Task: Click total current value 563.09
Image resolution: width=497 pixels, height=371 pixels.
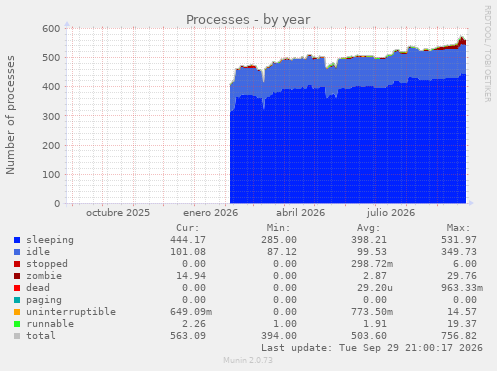Action: (x=188, y=336)
